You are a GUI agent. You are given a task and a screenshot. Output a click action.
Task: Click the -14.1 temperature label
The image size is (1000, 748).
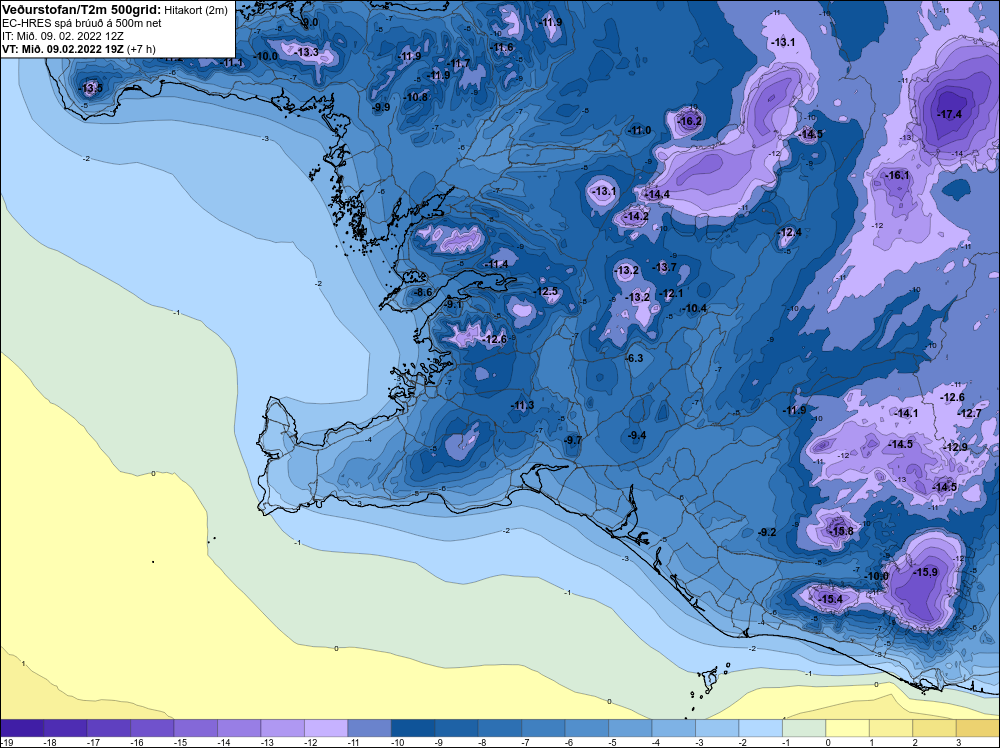pyautogui.click(x=906, y=413)
